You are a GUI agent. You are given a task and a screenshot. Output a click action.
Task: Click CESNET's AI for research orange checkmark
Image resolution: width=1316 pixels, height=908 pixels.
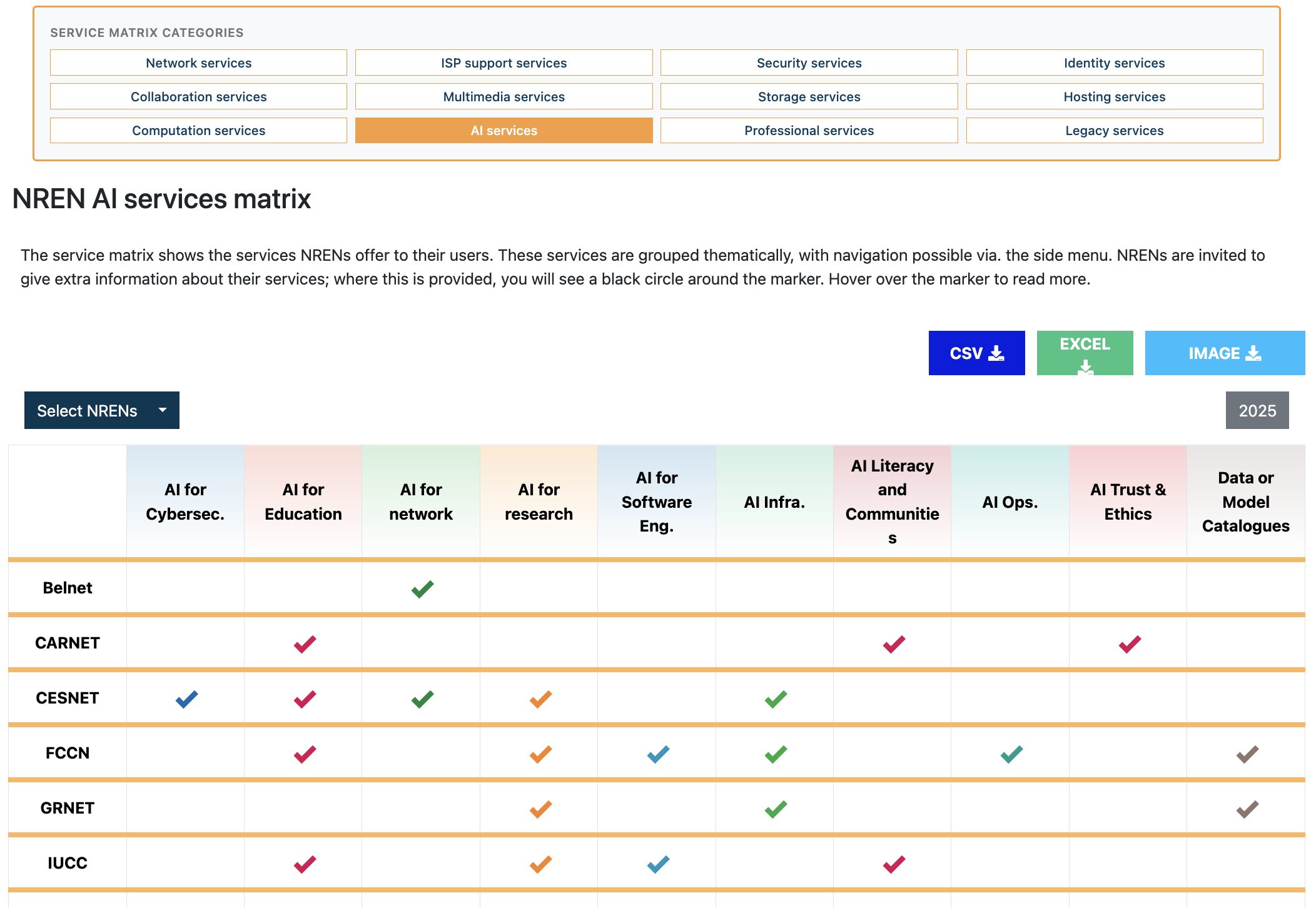coord(540,699)
